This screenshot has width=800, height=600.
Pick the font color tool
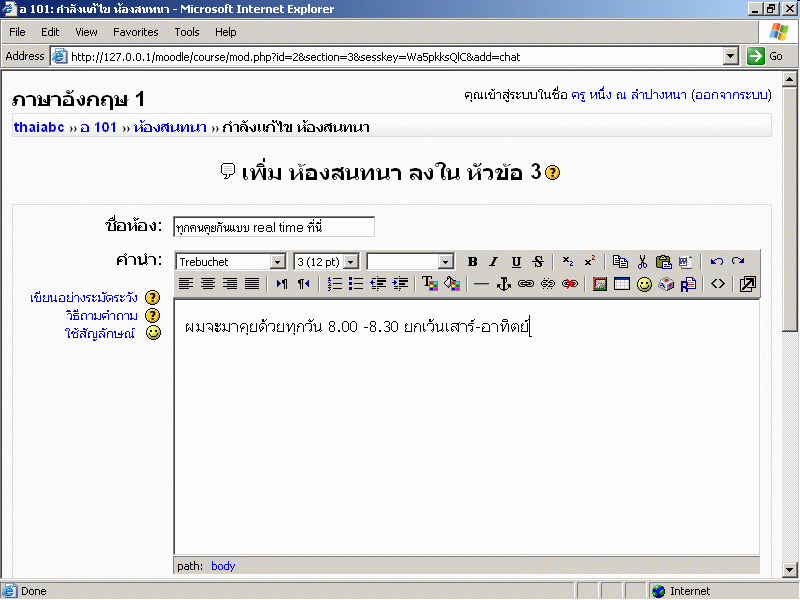coord(430,284)
